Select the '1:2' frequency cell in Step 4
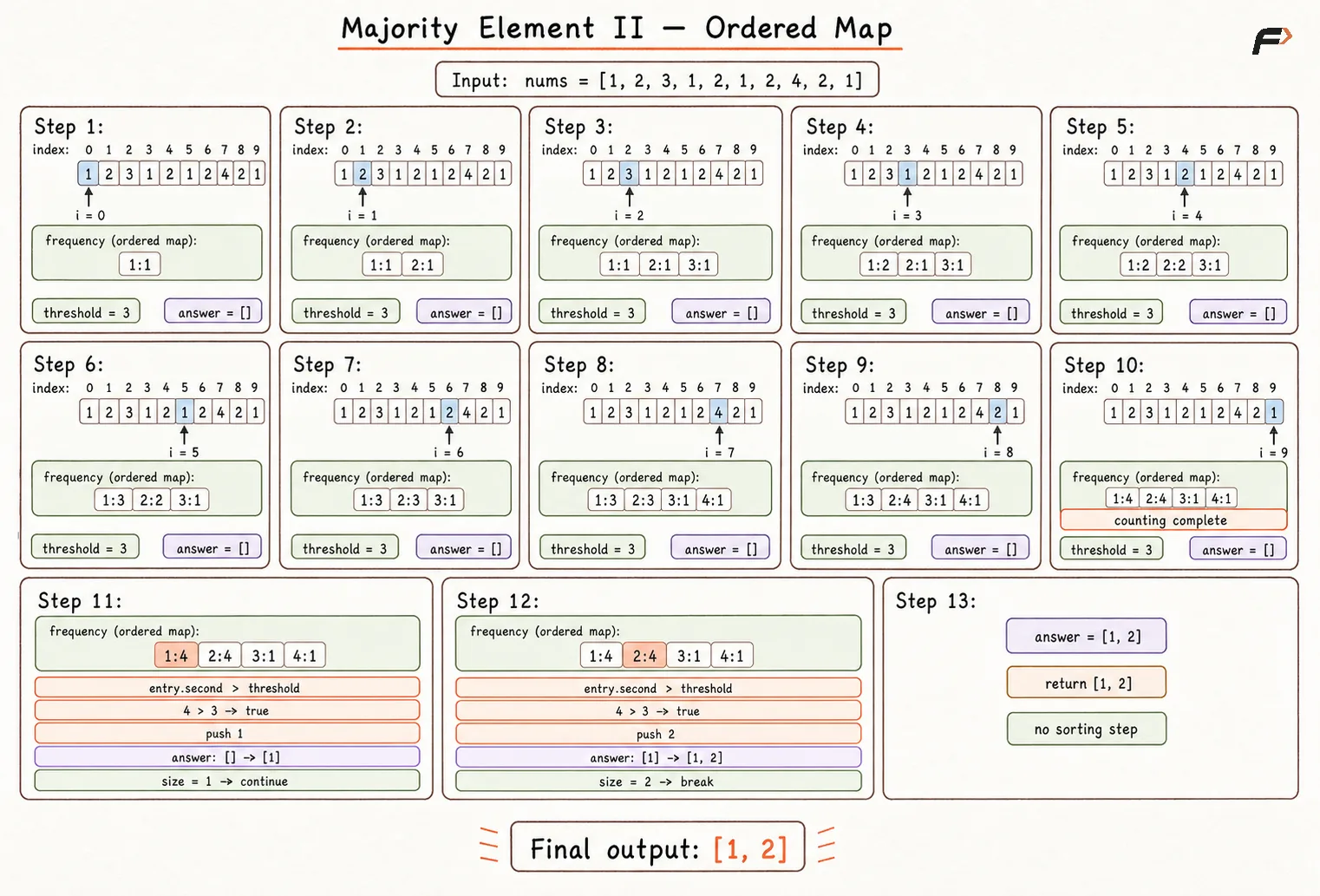This screenshot has height=896, width=1320. tap(879, 265)
